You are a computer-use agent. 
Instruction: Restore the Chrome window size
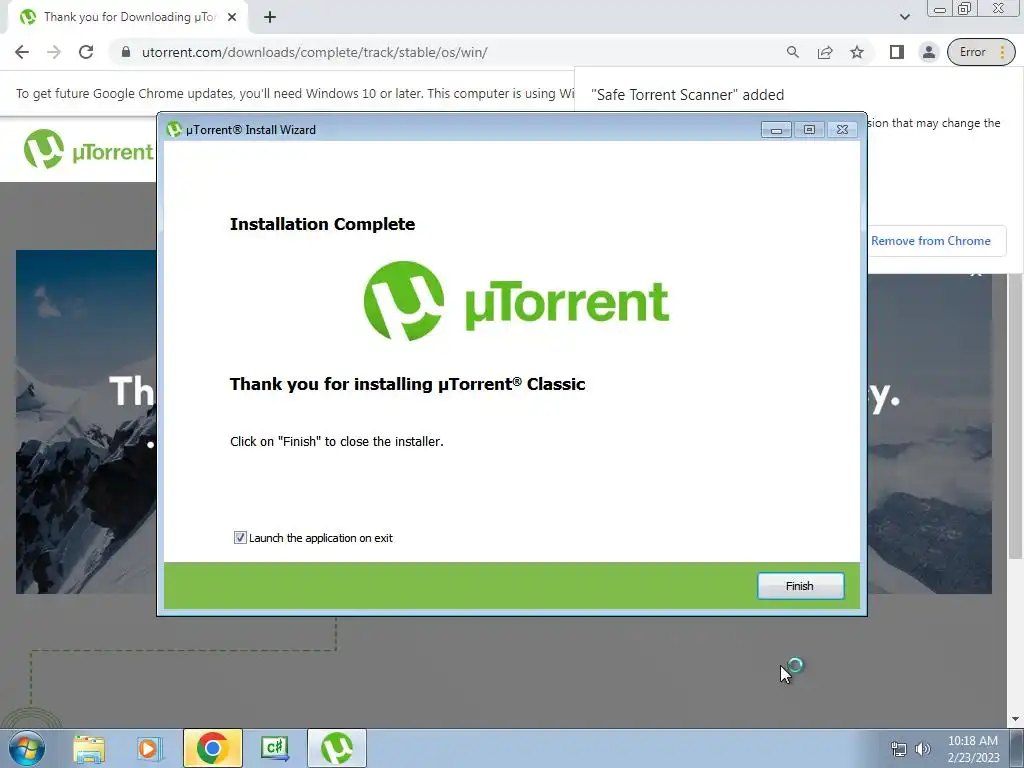964,8
